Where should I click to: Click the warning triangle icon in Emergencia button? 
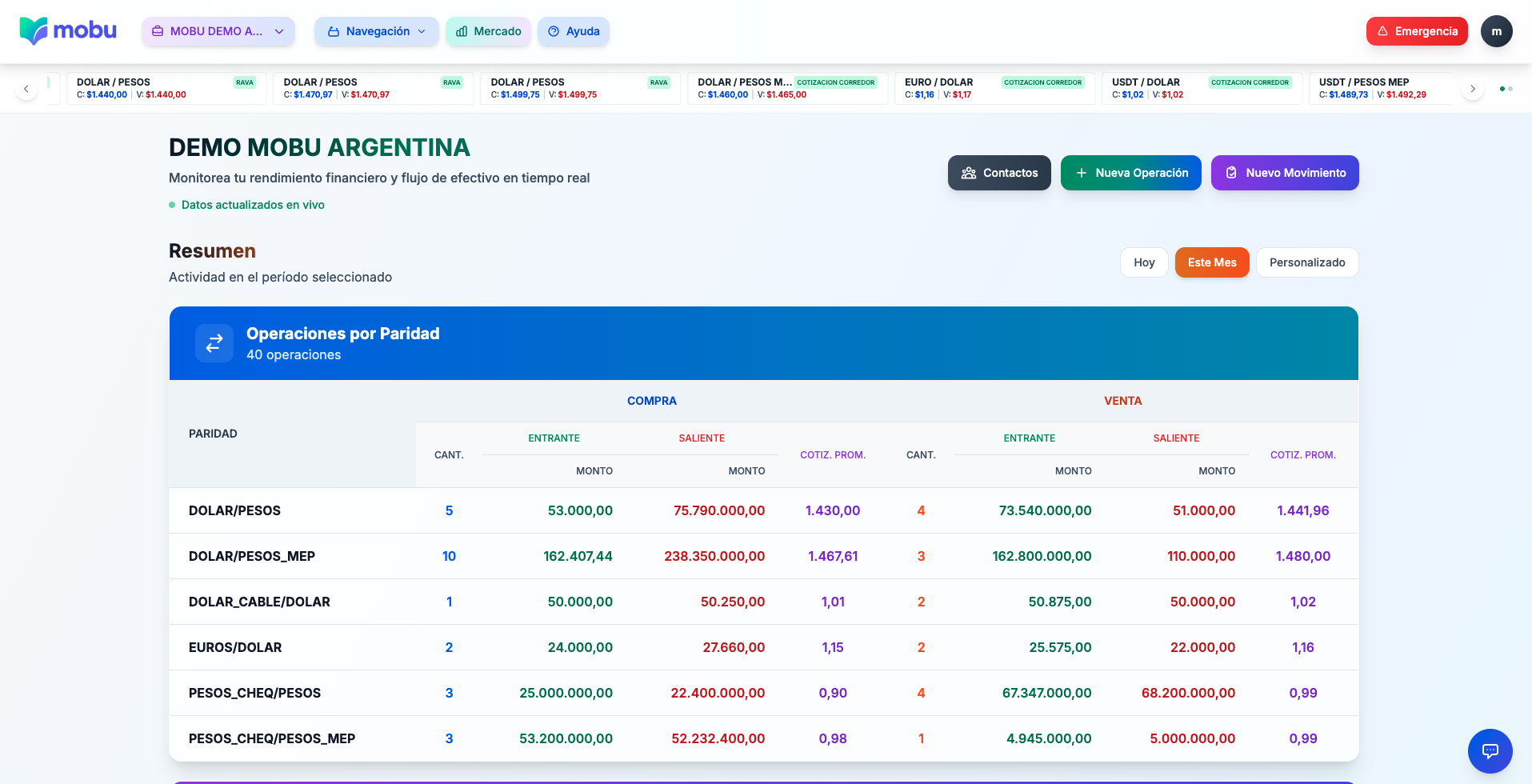(x=1382, y=31)
